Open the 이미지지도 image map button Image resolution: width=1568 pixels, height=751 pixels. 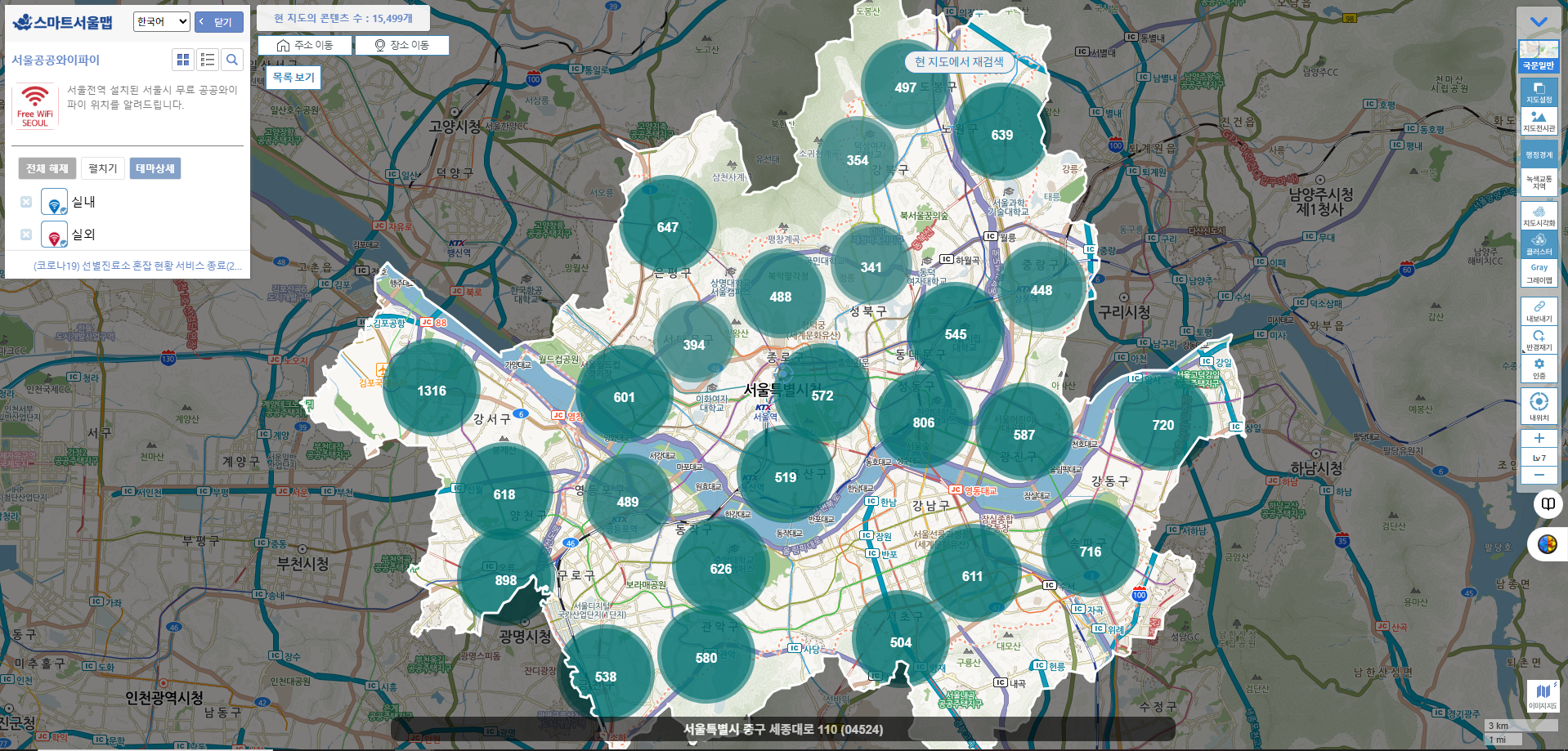point(1543,695)
